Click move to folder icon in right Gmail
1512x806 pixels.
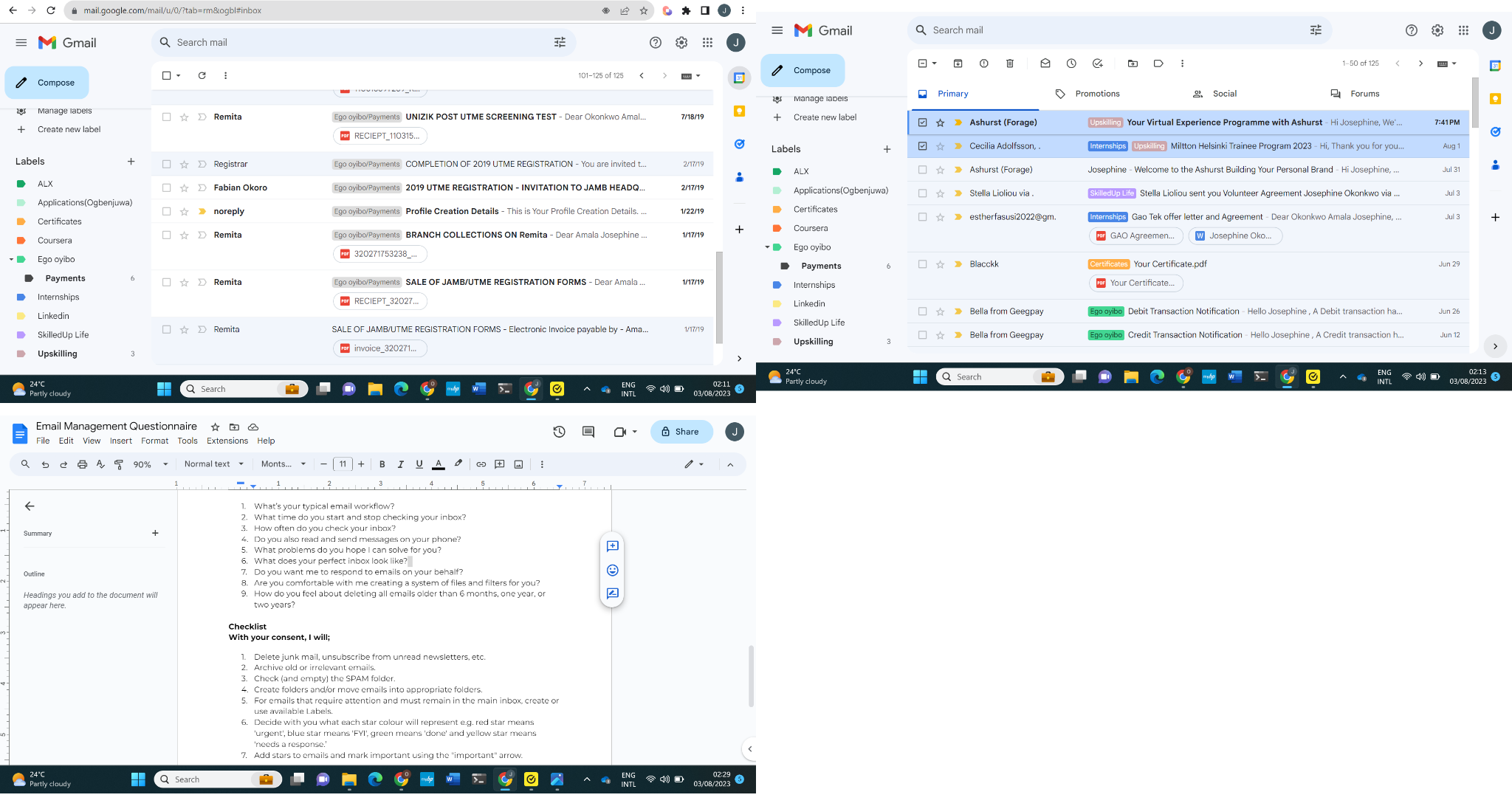point(1133,63)
